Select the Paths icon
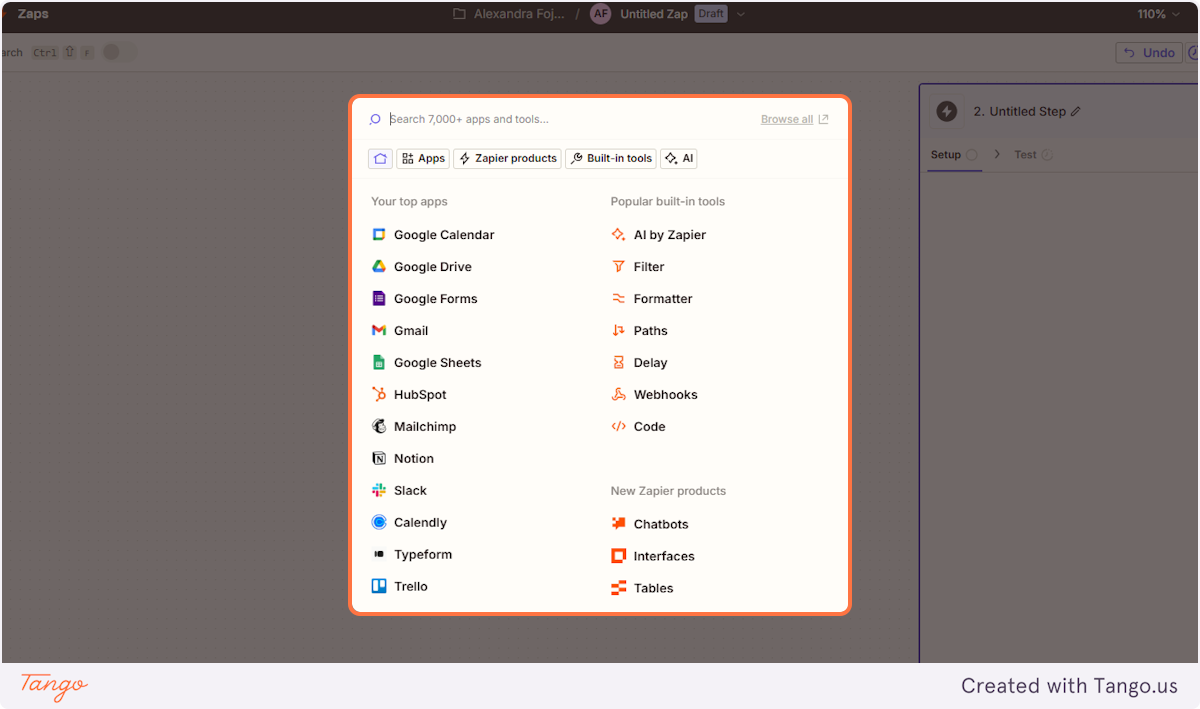The height and width of the screenshot is (709, 1200). (619, 331)
